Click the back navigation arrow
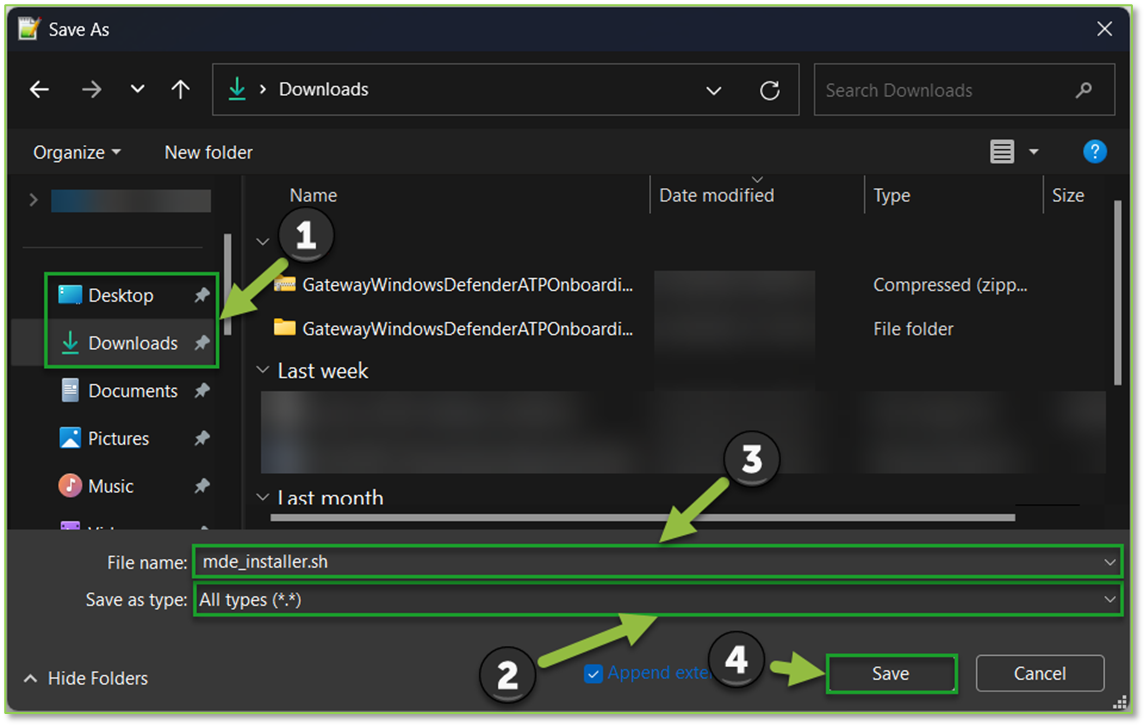This screenshot has width=1146, height=727. tap(38, 89)
